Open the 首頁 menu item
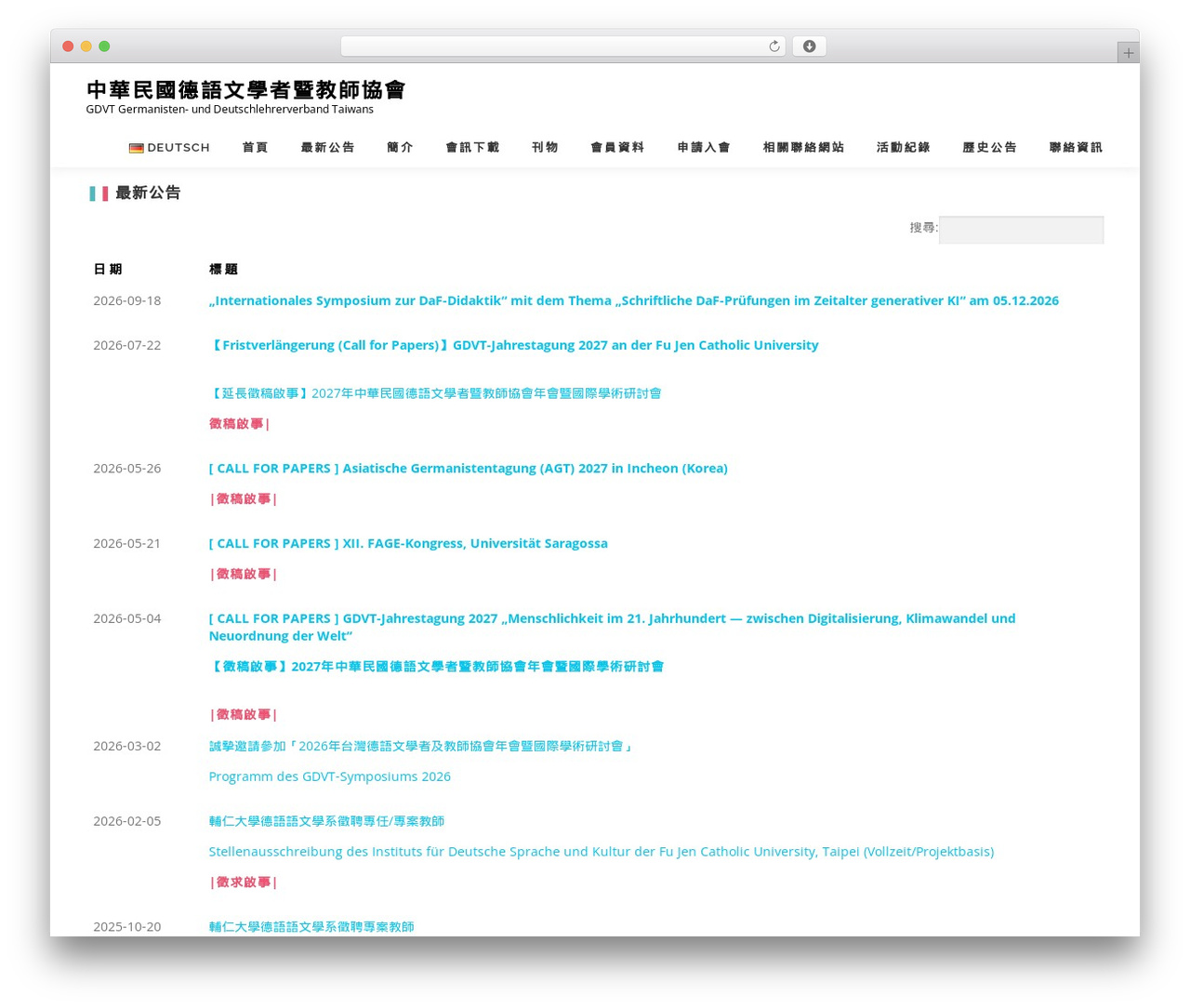The width and height of the screenshot is (1190, 1008). (255, 148)
